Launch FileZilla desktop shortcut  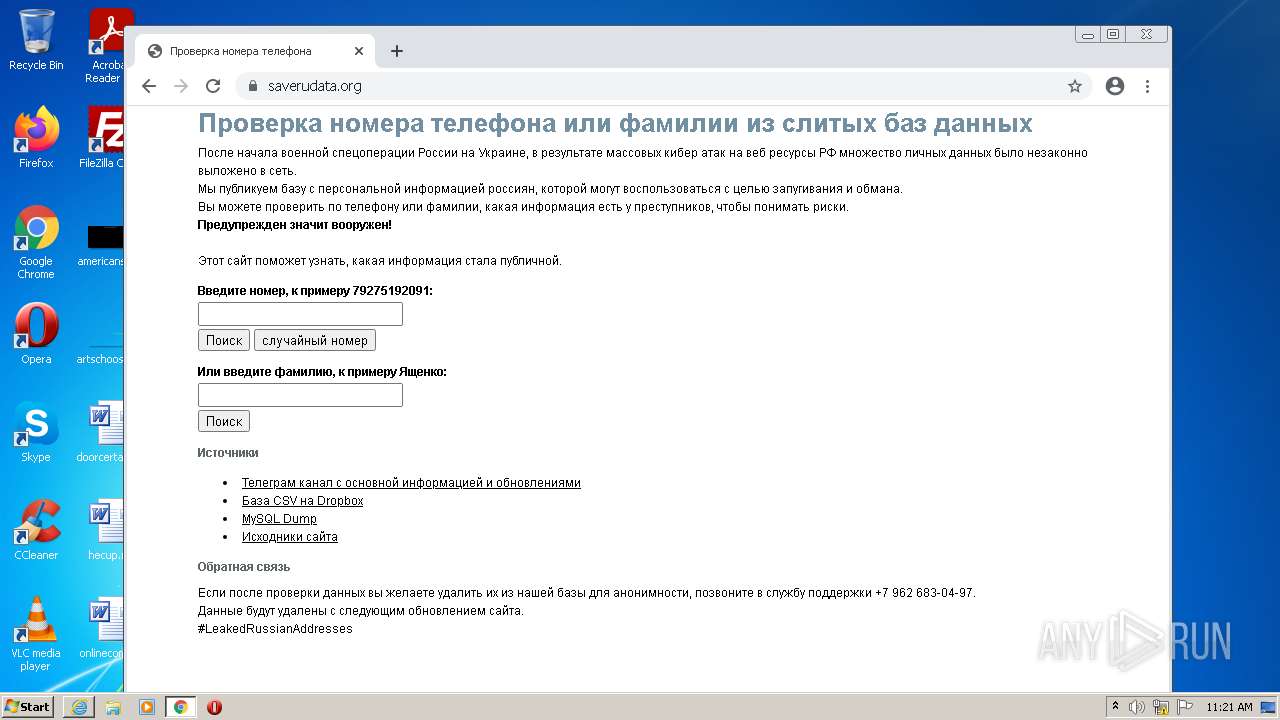104,137
